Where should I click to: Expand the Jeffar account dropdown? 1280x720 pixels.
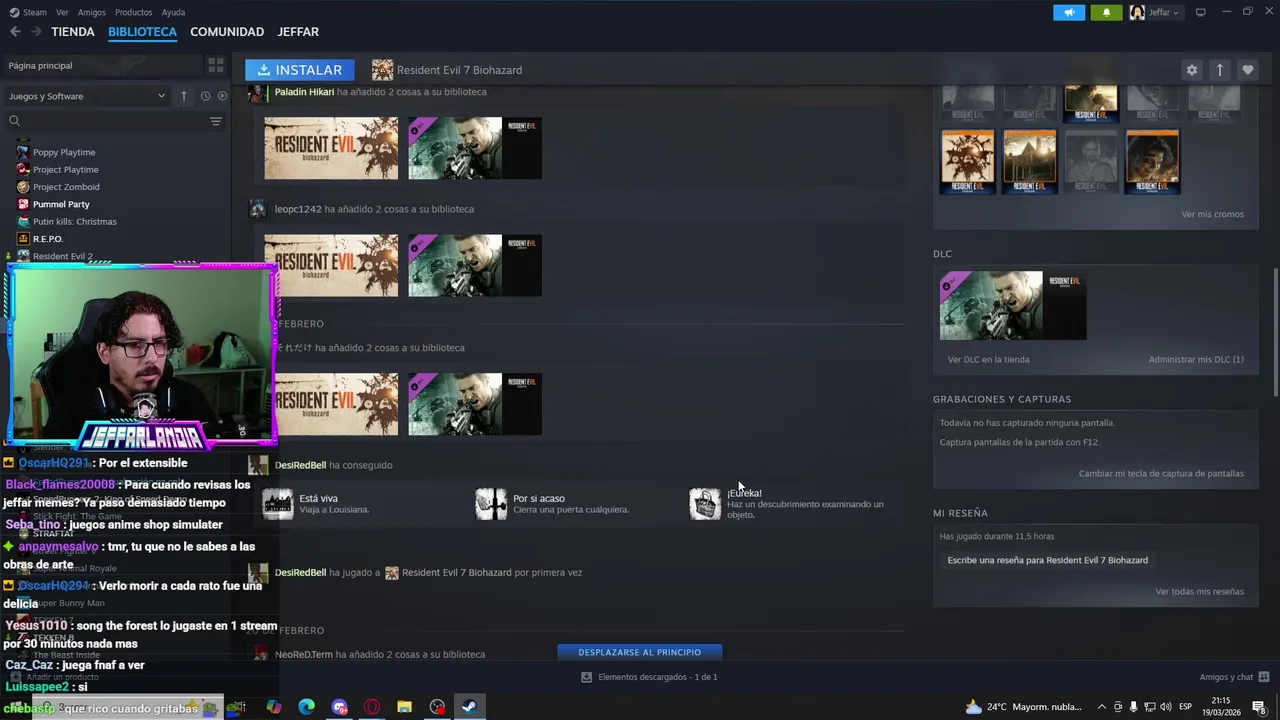click(1155, 12)
